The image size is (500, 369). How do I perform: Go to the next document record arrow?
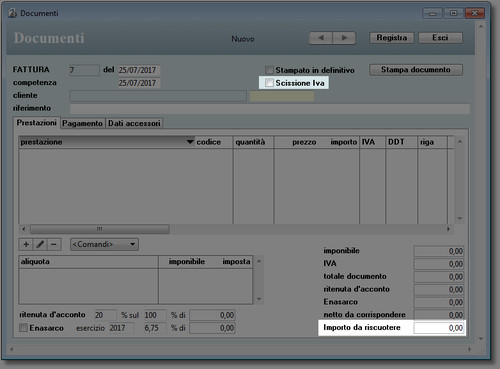click(344, 38)
